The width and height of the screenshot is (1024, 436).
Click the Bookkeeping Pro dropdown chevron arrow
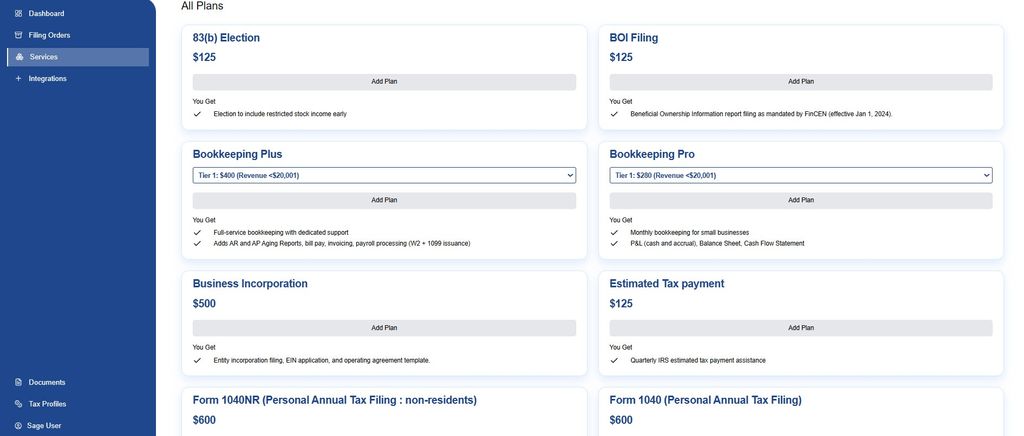[986, 175]
